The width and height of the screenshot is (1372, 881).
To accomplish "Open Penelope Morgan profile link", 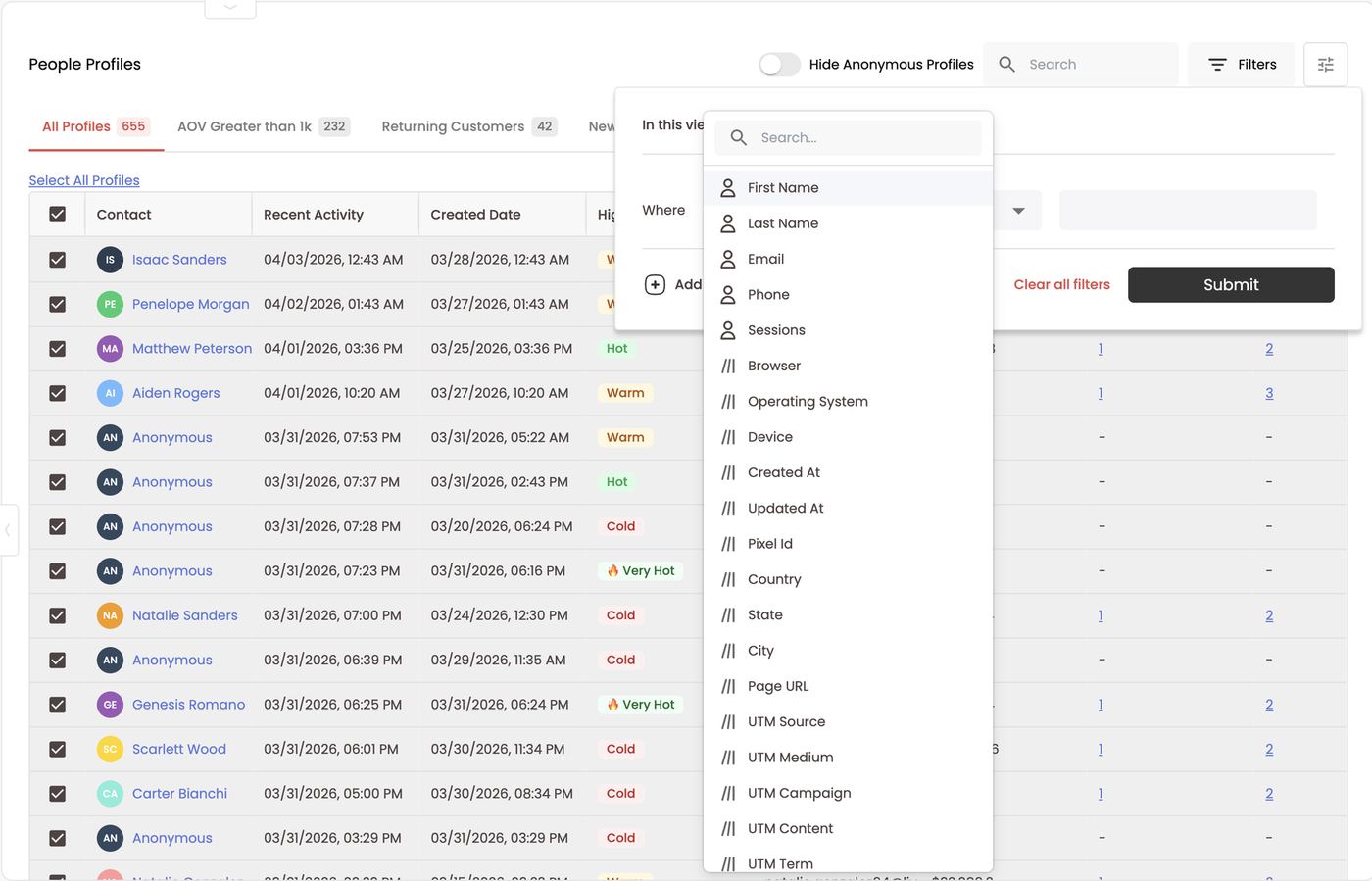I will point(191,304).
